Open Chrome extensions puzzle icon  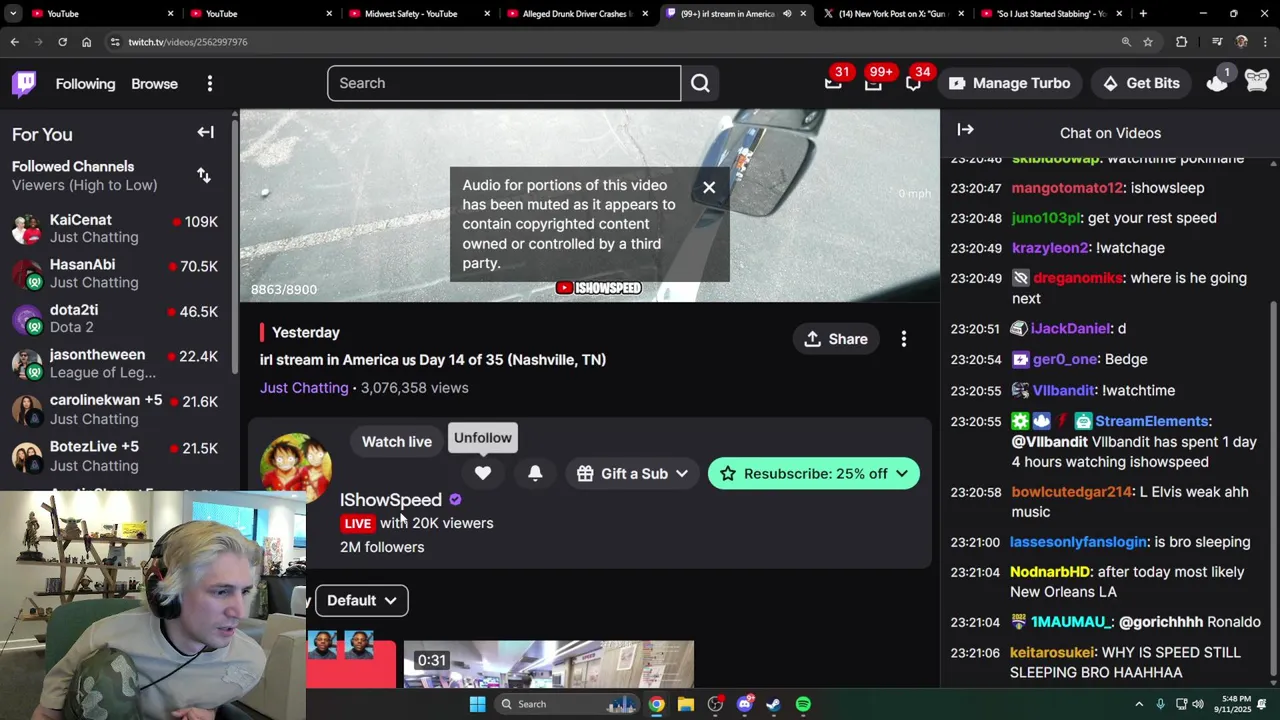point(1182,42)
